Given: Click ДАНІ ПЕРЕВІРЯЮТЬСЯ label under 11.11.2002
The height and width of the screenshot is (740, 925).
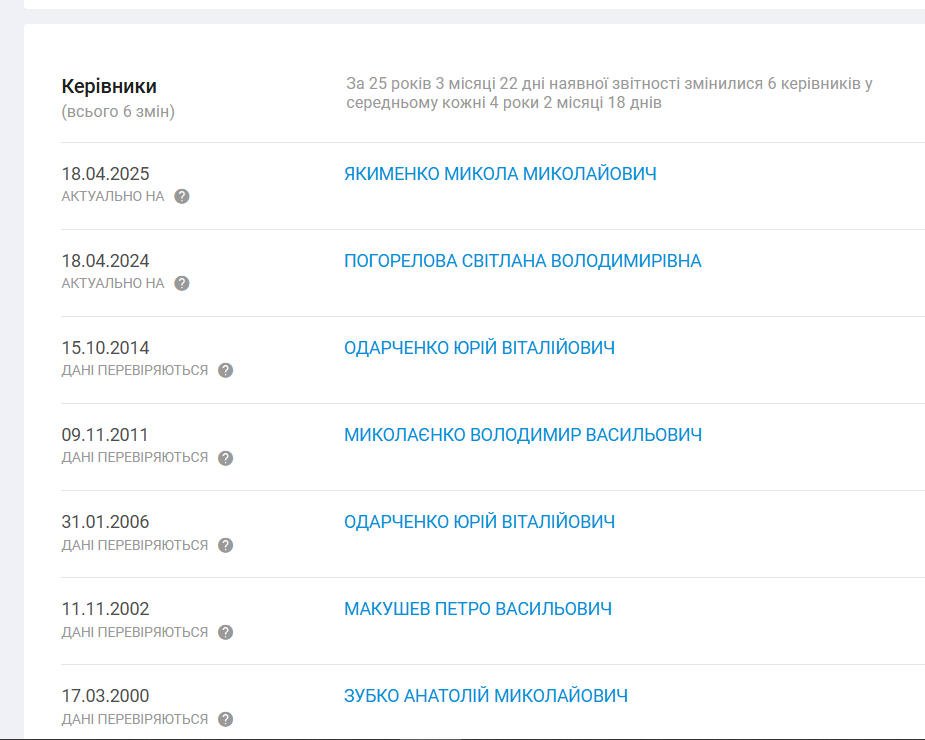Looking at the screenshot, I should 135,632.
